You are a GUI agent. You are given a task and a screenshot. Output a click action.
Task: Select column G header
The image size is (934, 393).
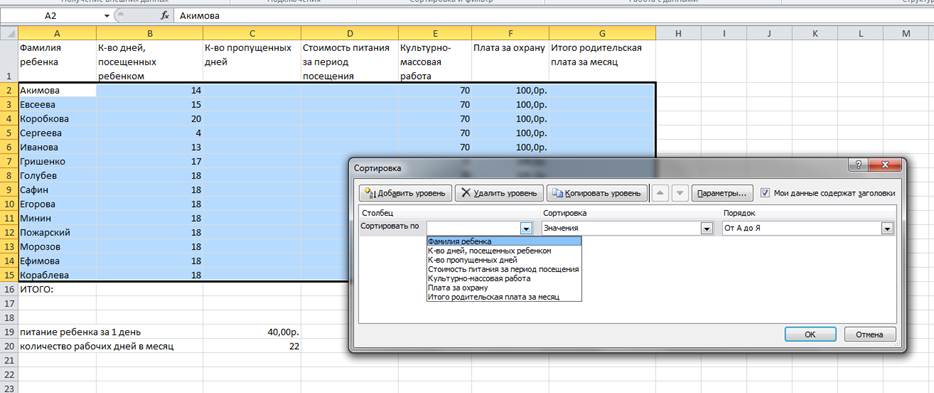point(602,34)
